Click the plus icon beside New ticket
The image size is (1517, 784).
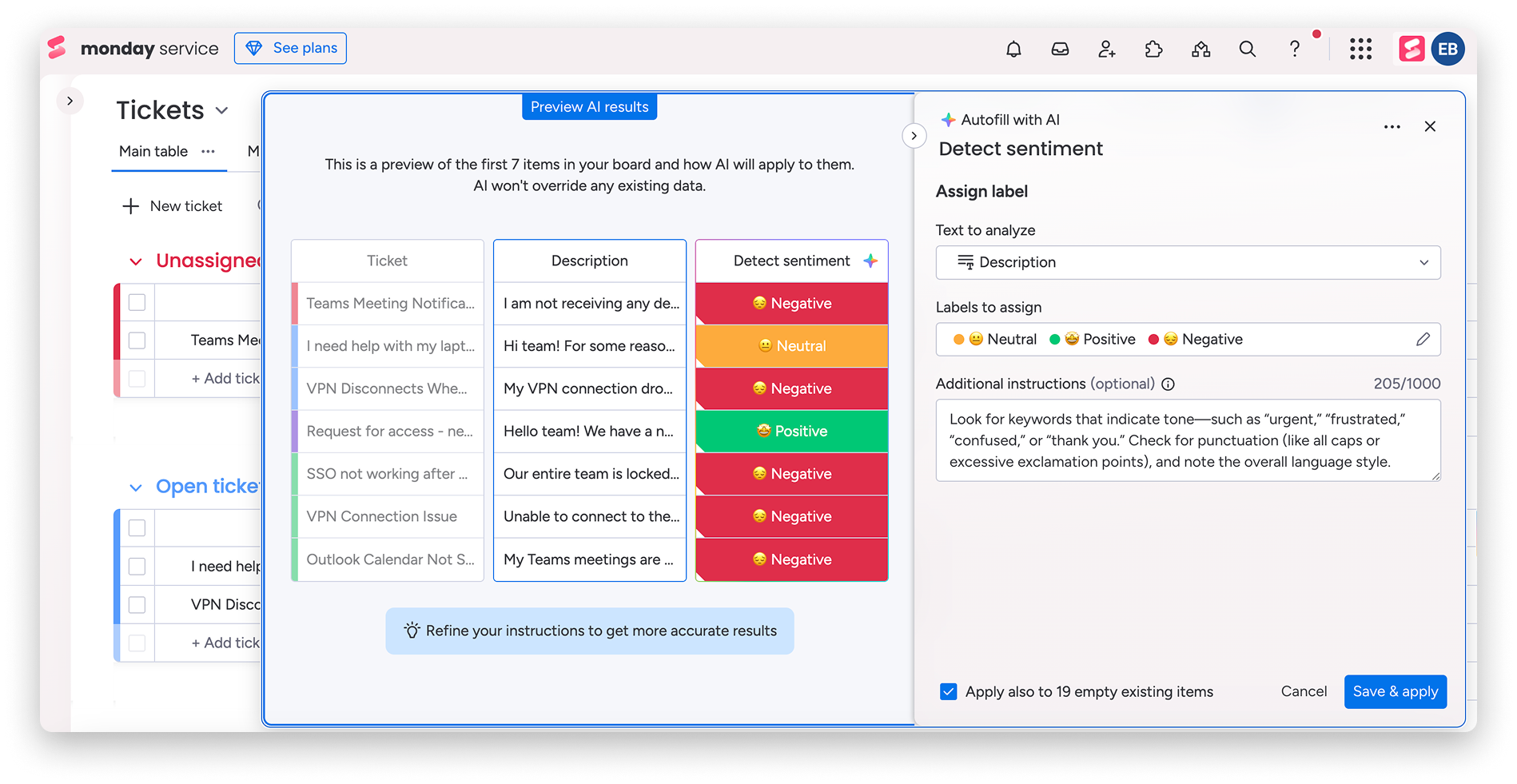pyautogui.click(x=130, y=206)
